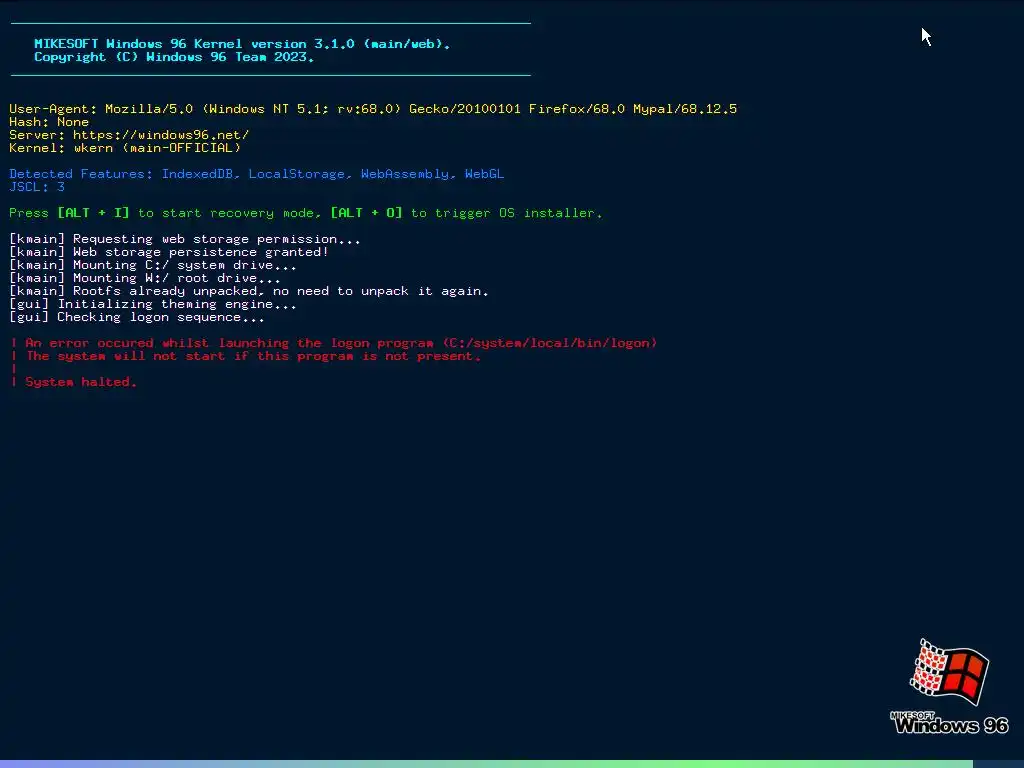The height and width of the screenshot is (768, 1024).
Task: Click the "MIKESOFT Windows 96 Kernel version 3.1.0" line
Action: tap(242, 44)
